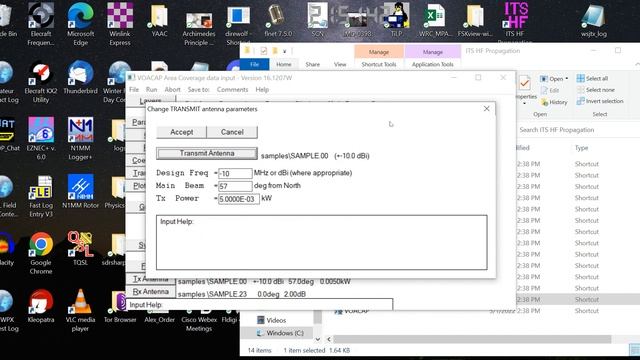
Task: Switch to Explorer's Share ribbon tab
Action: click(x=313, y=64)
